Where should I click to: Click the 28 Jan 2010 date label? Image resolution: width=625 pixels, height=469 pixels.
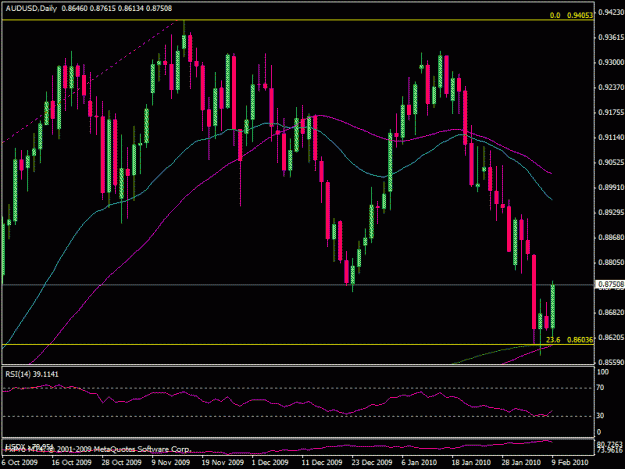point(521,462)
